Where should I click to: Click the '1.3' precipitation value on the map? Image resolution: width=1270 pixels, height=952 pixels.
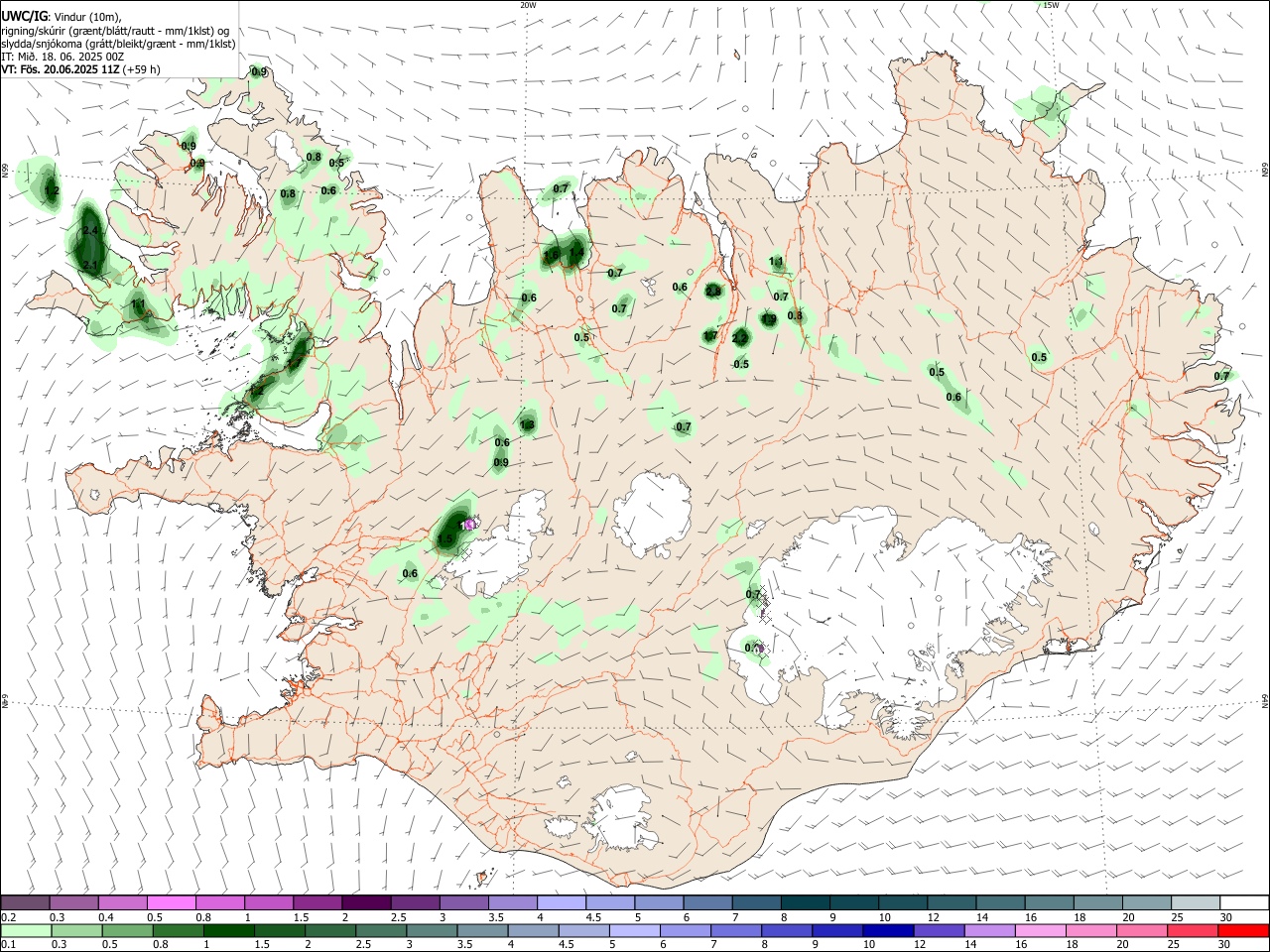click(528, 424)
